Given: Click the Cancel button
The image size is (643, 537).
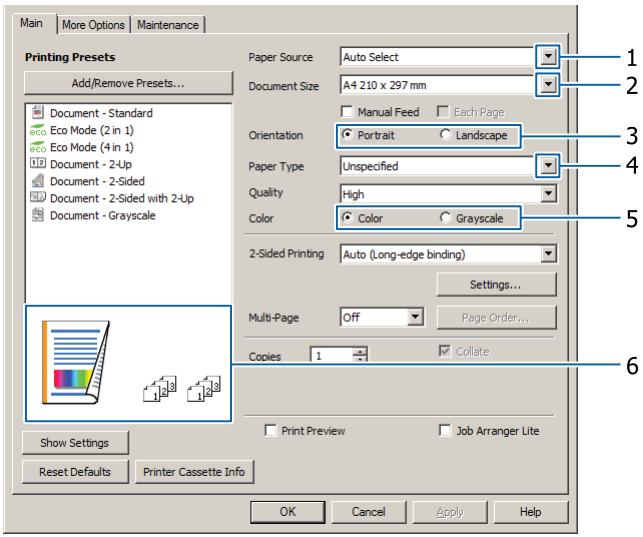Looking at the screenshot, I should [368, 512].
